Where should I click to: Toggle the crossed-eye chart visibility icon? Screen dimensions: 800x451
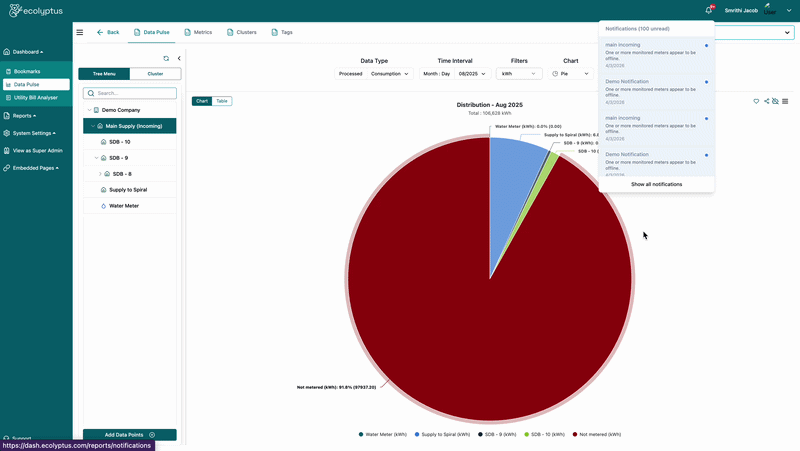click(x=776, y=101)
